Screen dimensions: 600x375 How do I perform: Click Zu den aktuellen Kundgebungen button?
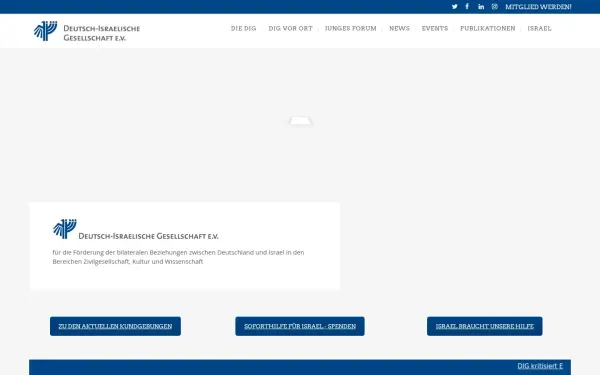point(115,326)
